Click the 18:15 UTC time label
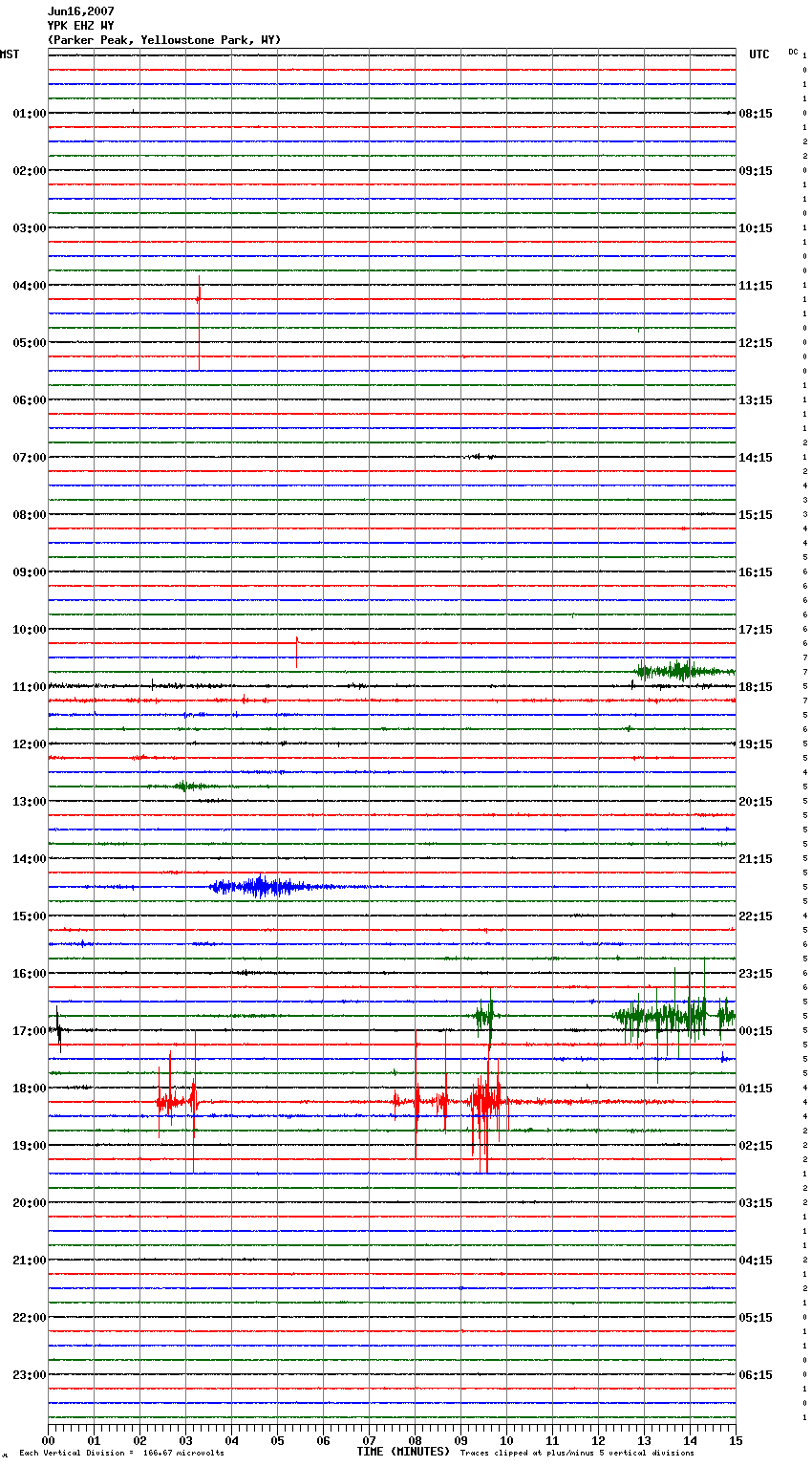Image resolution: width=812 pixels, height=1466 pixels. [756, 687]
